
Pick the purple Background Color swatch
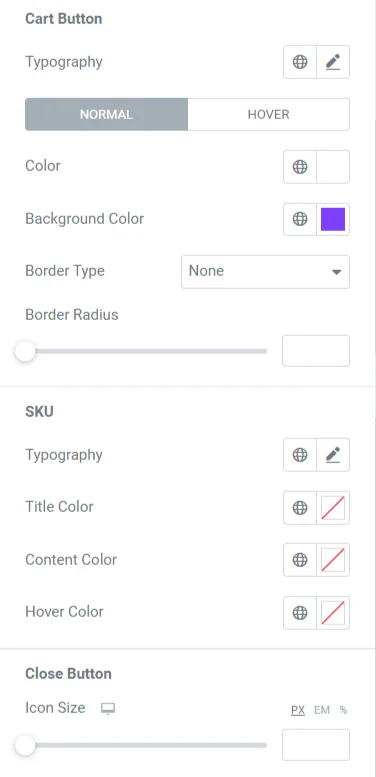[333, 219]
